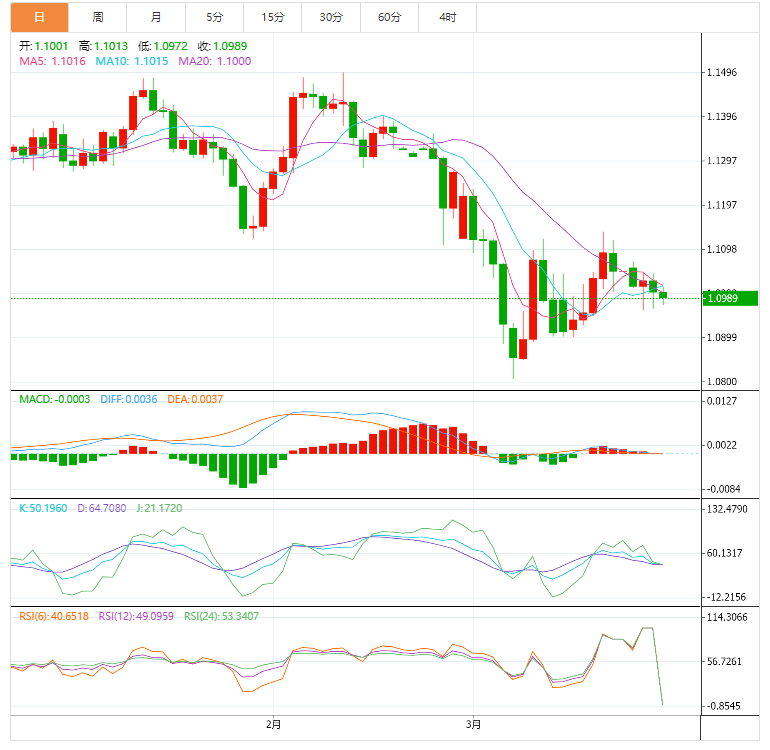Click the D: 64.7080 value
This screenshot has height=750, width=770.
click(102, 508)
